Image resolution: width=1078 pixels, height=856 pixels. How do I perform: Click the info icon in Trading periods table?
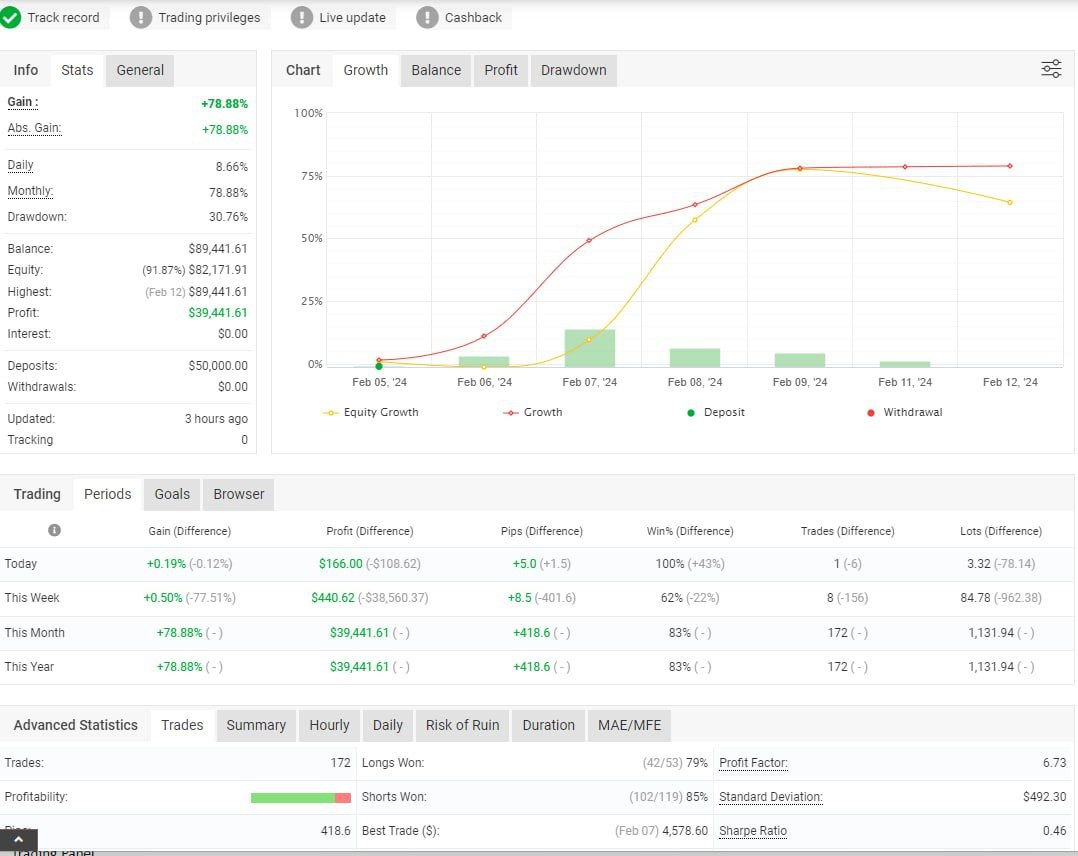(54, 530)
